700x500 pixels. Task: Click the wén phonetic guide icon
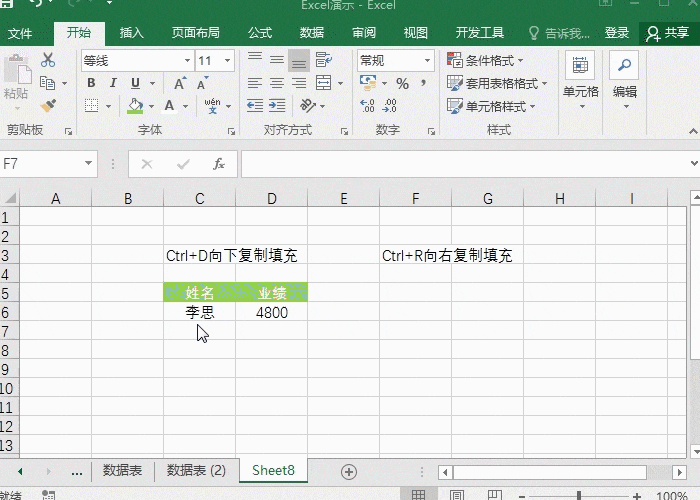[x=212, y=106]
